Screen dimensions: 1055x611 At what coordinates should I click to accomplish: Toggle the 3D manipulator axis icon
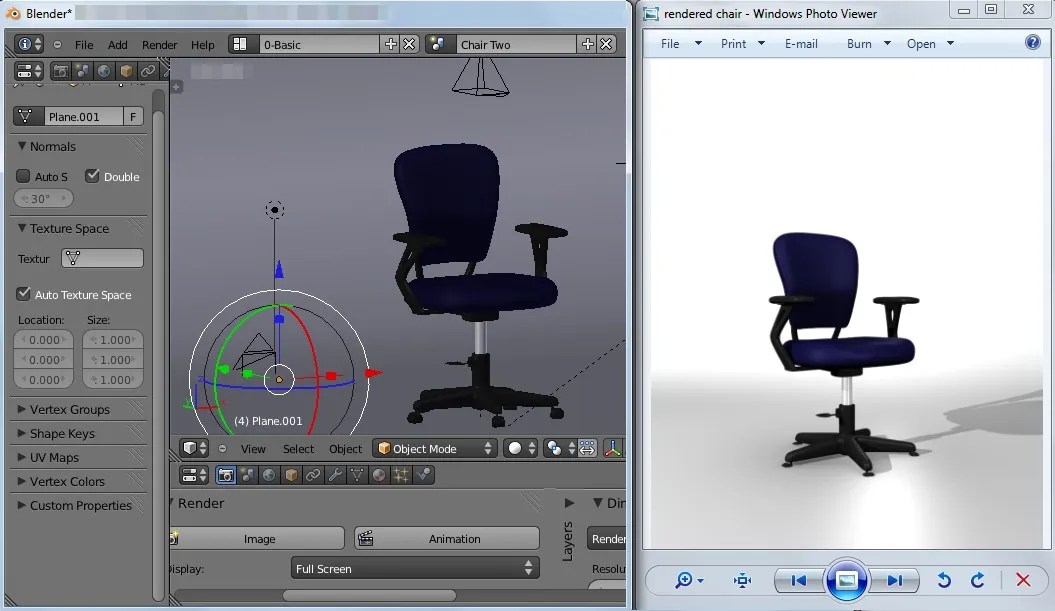point(613,448)
